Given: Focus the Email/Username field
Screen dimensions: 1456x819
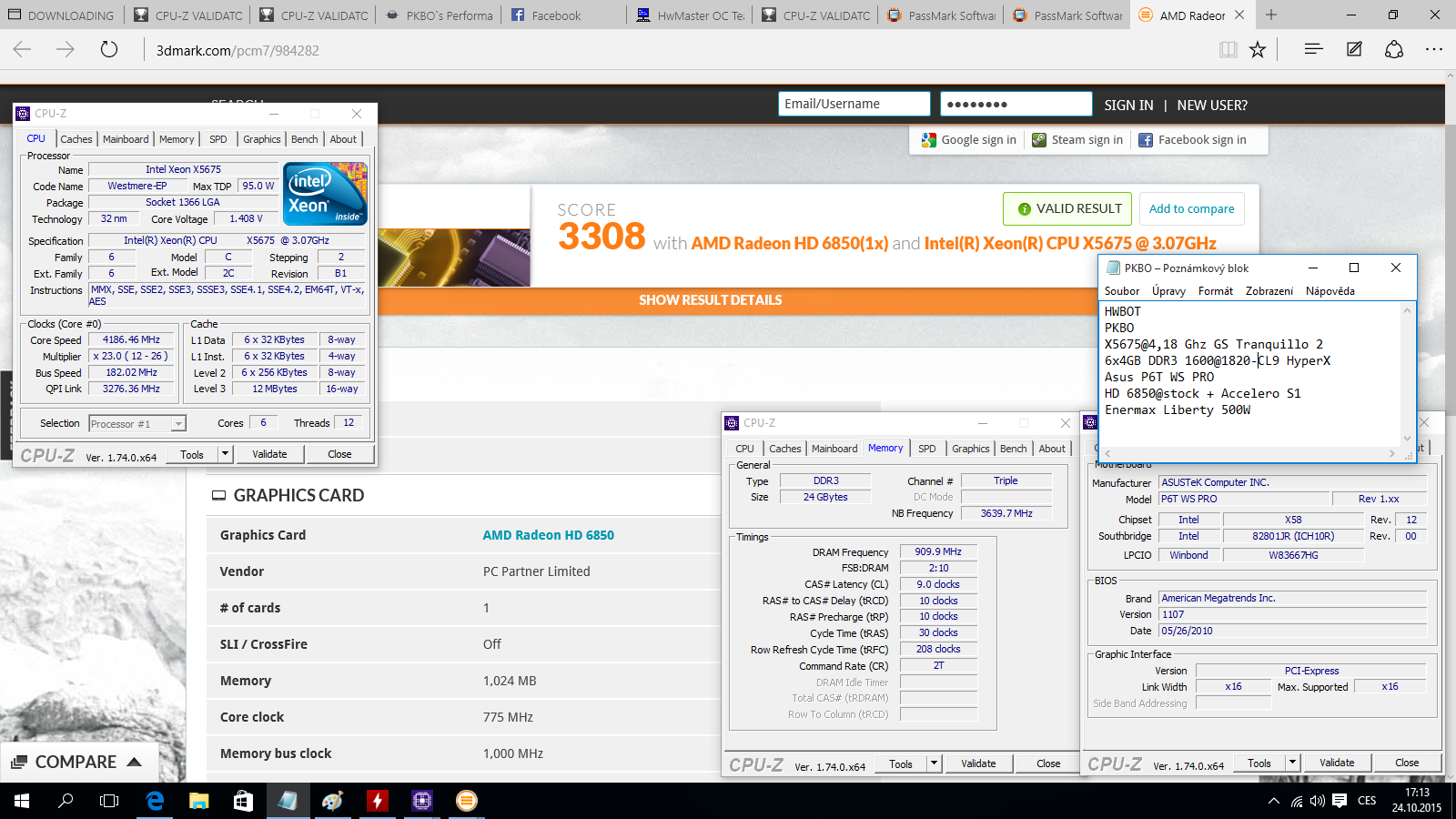Looking at the screenshot, I should click(854, 104).
